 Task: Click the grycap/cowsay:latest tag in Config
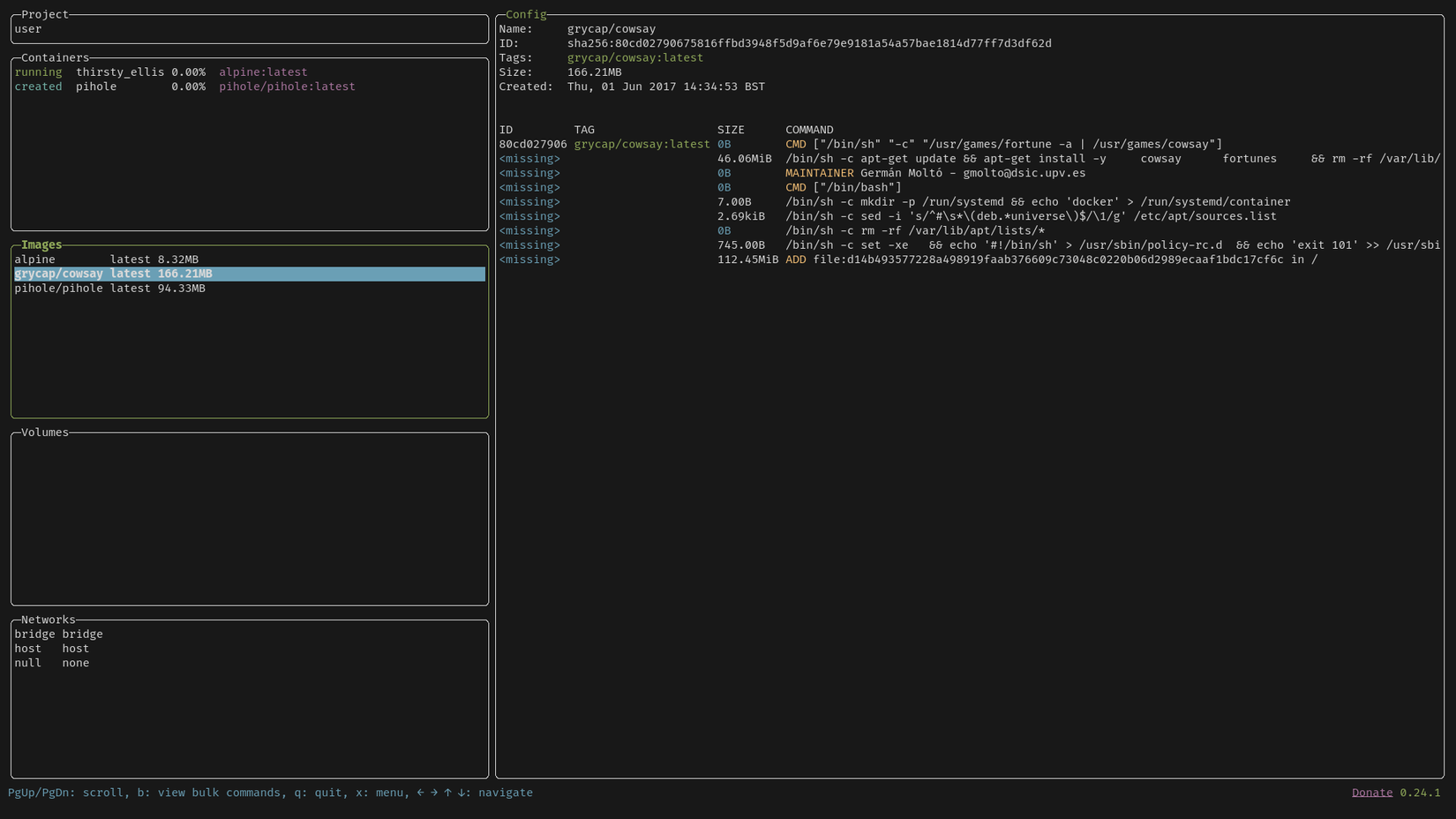click(634, 58)
